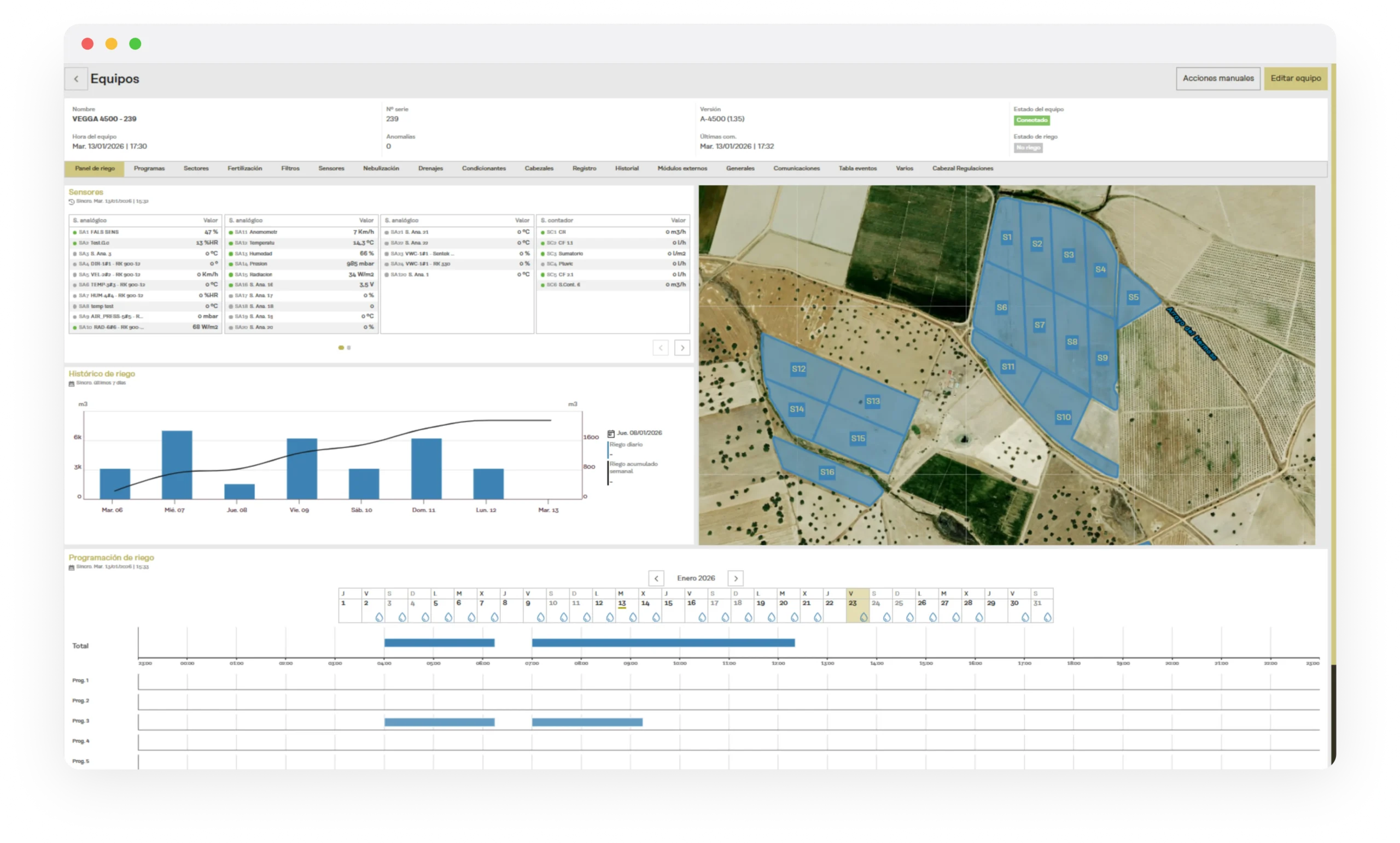Viewport: 1400px width, 843px height.
Task: Go to next sensors page arrow
Action: click(x=682, y=348)
